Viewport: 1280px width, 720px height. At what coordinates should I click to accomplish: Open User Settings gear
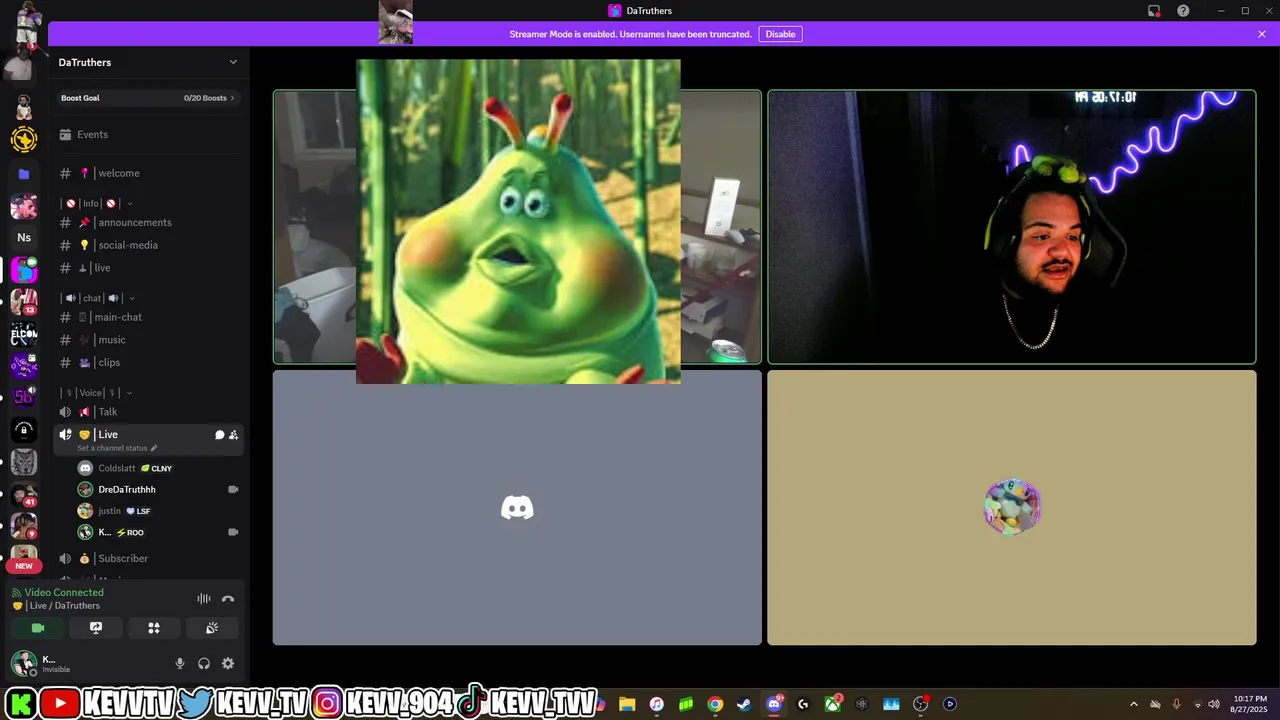point(228,663)
